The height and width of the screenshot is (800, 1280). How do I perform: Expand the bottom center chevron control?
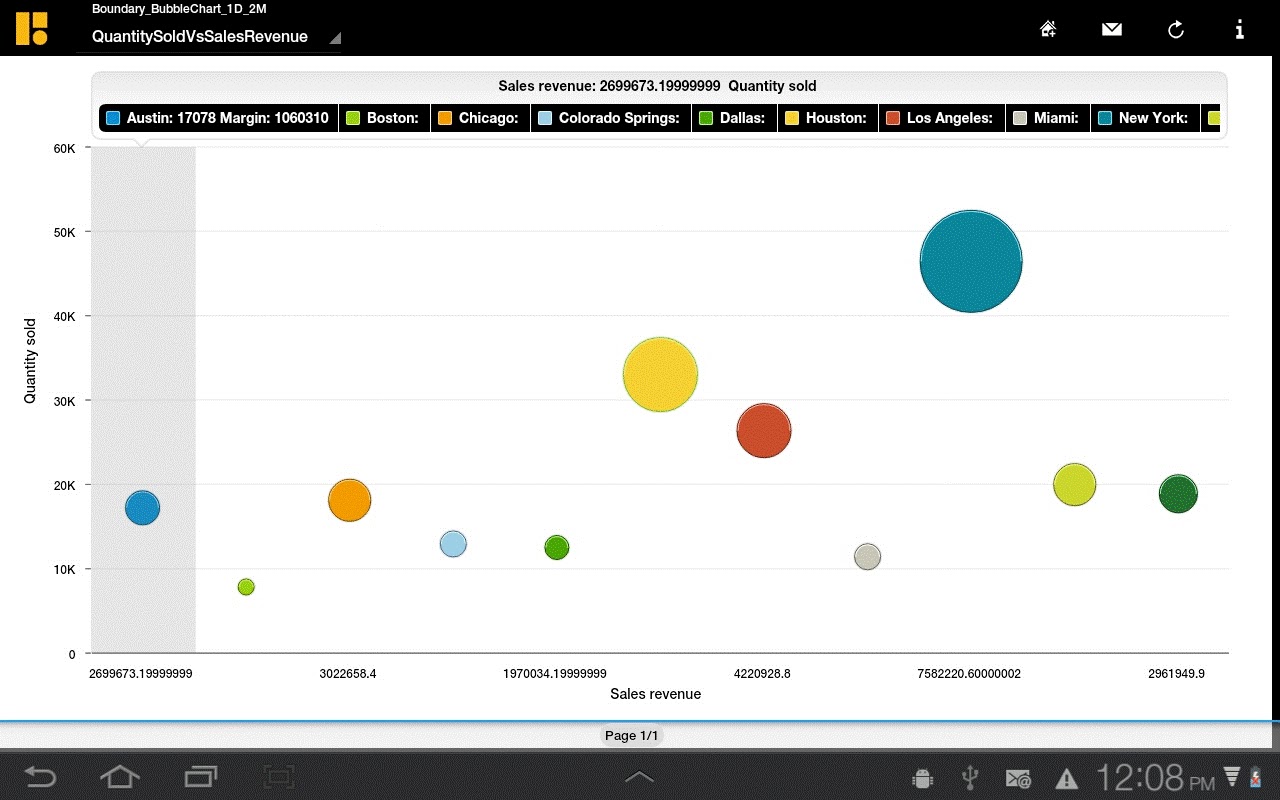[x=639, y=775]
